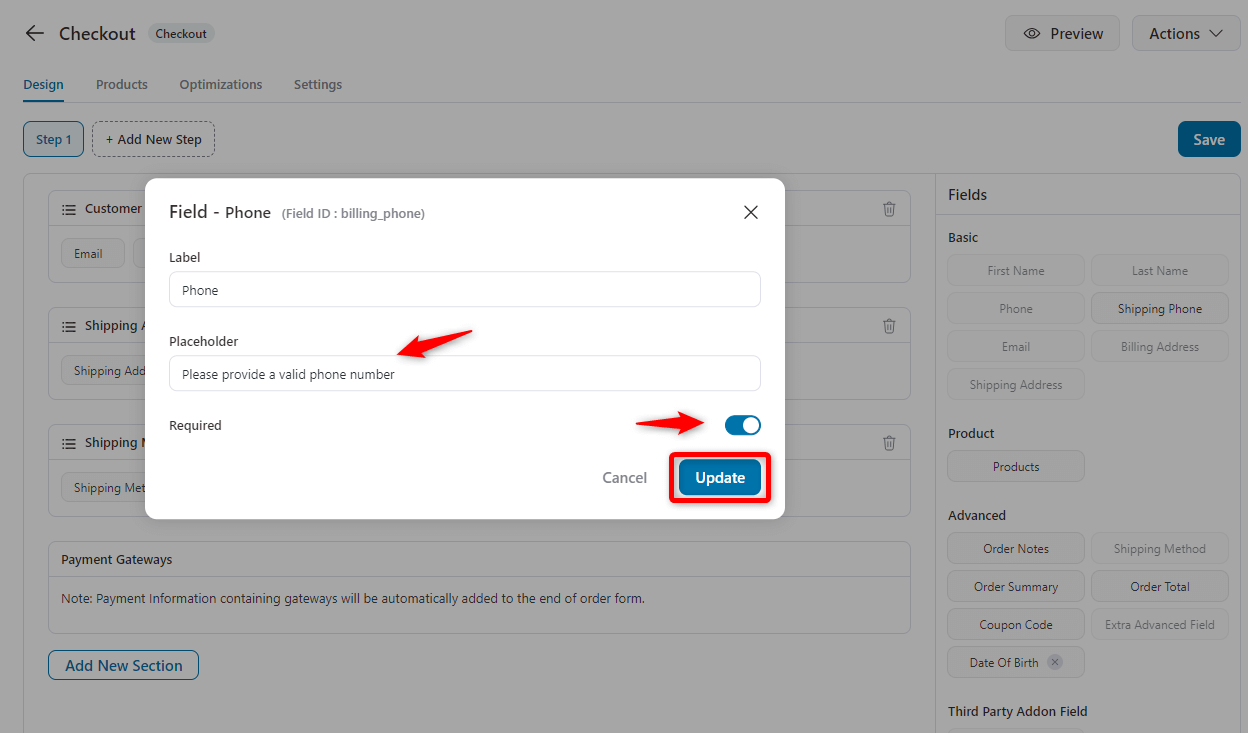Open the Optimizations tab

(221, 85)
